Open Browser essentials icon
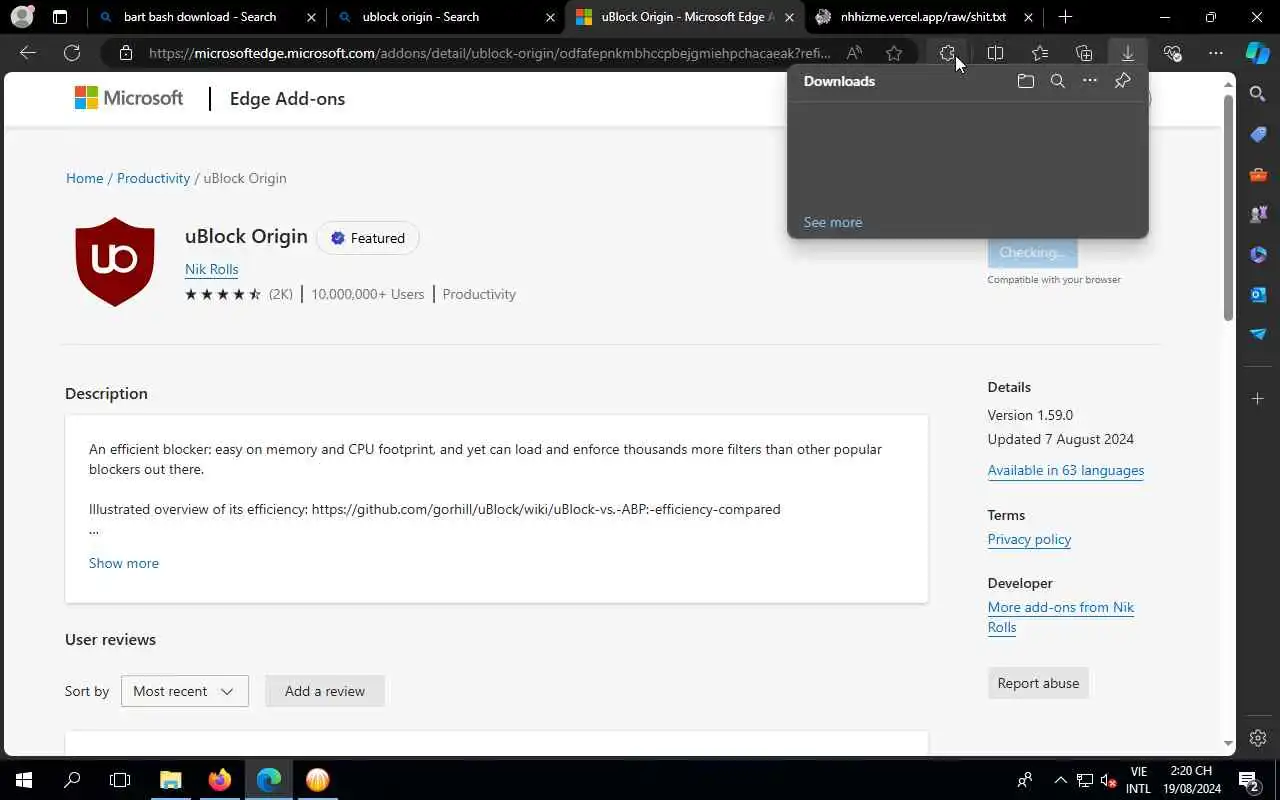 (x=1173, y=53)
